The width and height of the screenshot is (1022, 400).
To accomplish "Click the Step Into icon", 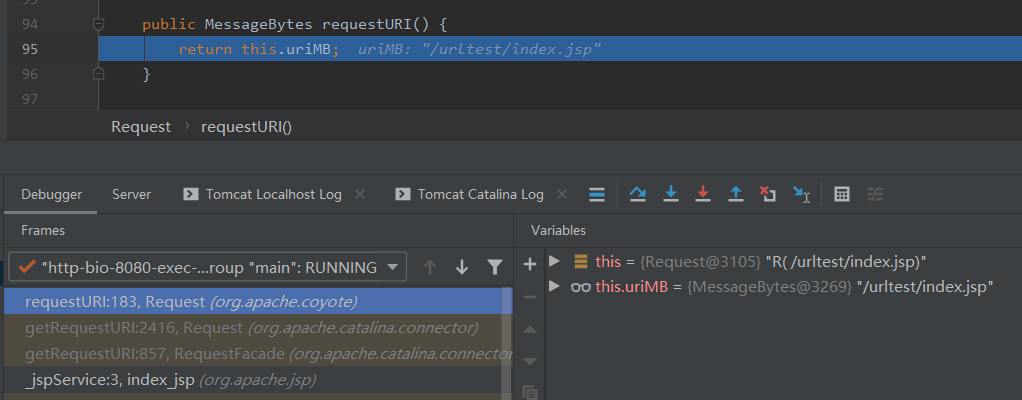I will point(671,194).
